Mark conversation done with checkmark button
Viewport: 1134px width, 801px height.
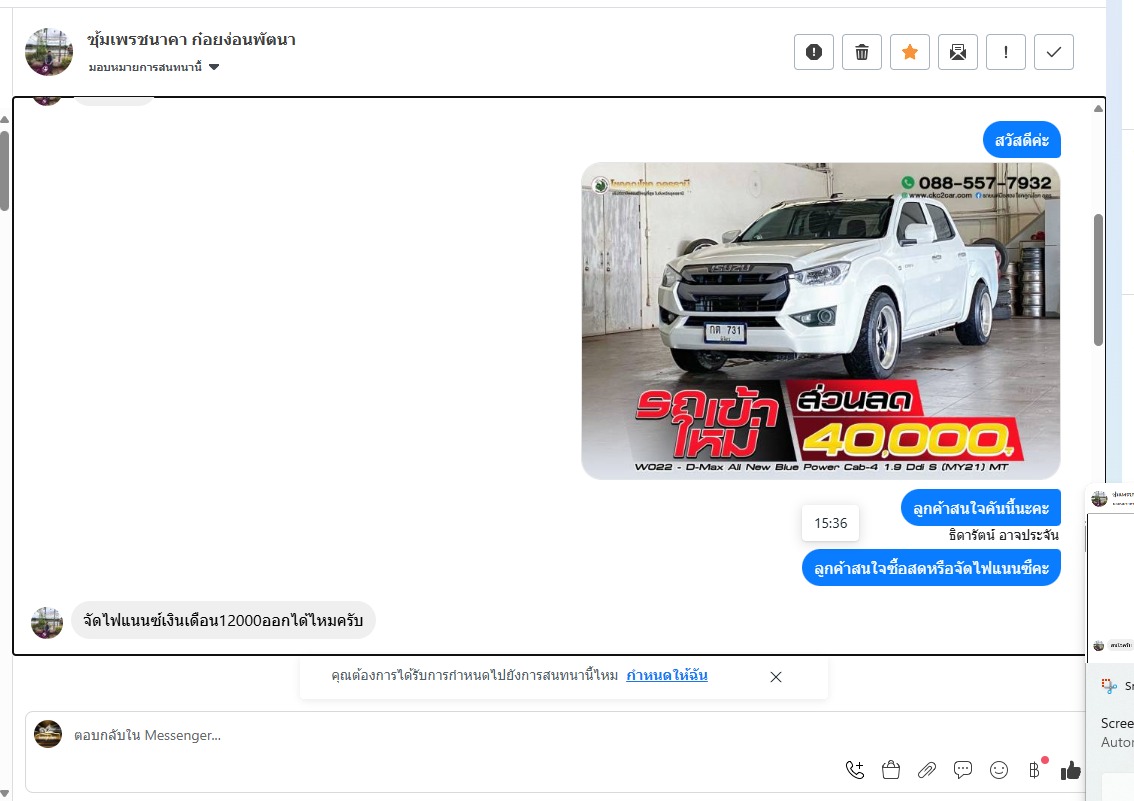(1053, 52)
